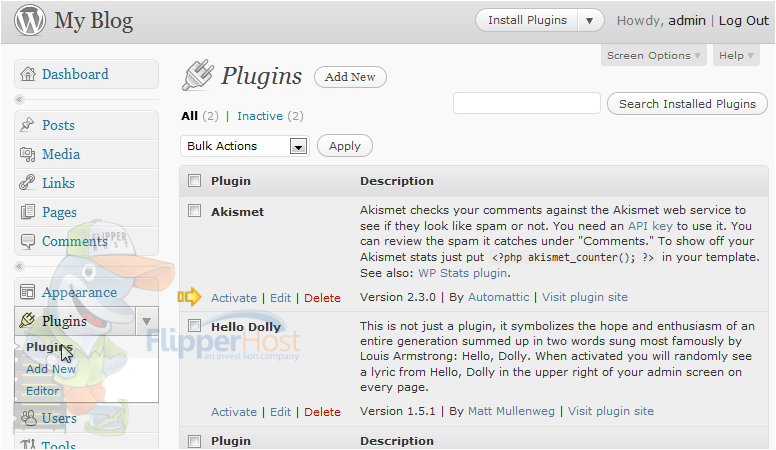Show All plugins filter
Viewport: 776px width, 450px height.
click(x=190, y=116)
